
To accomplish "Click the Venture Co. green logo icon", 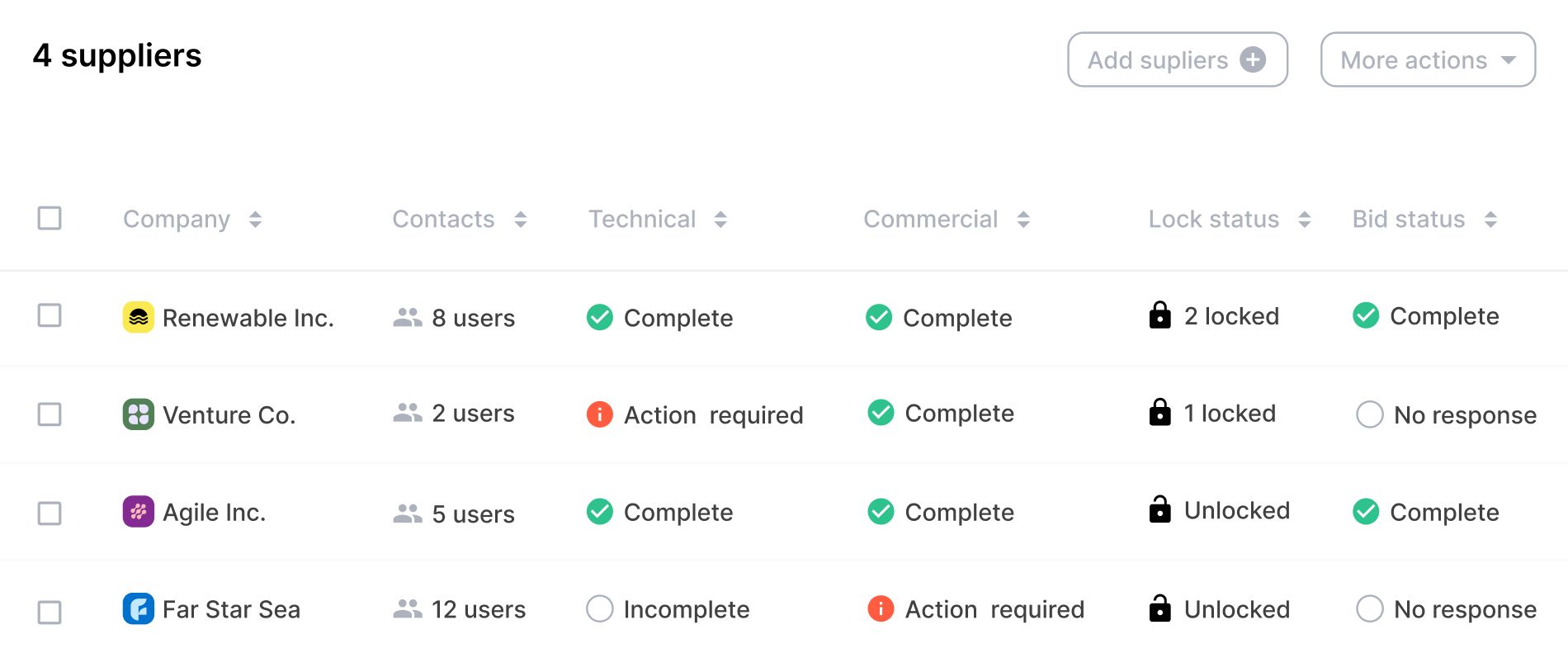I will (138, 414).
